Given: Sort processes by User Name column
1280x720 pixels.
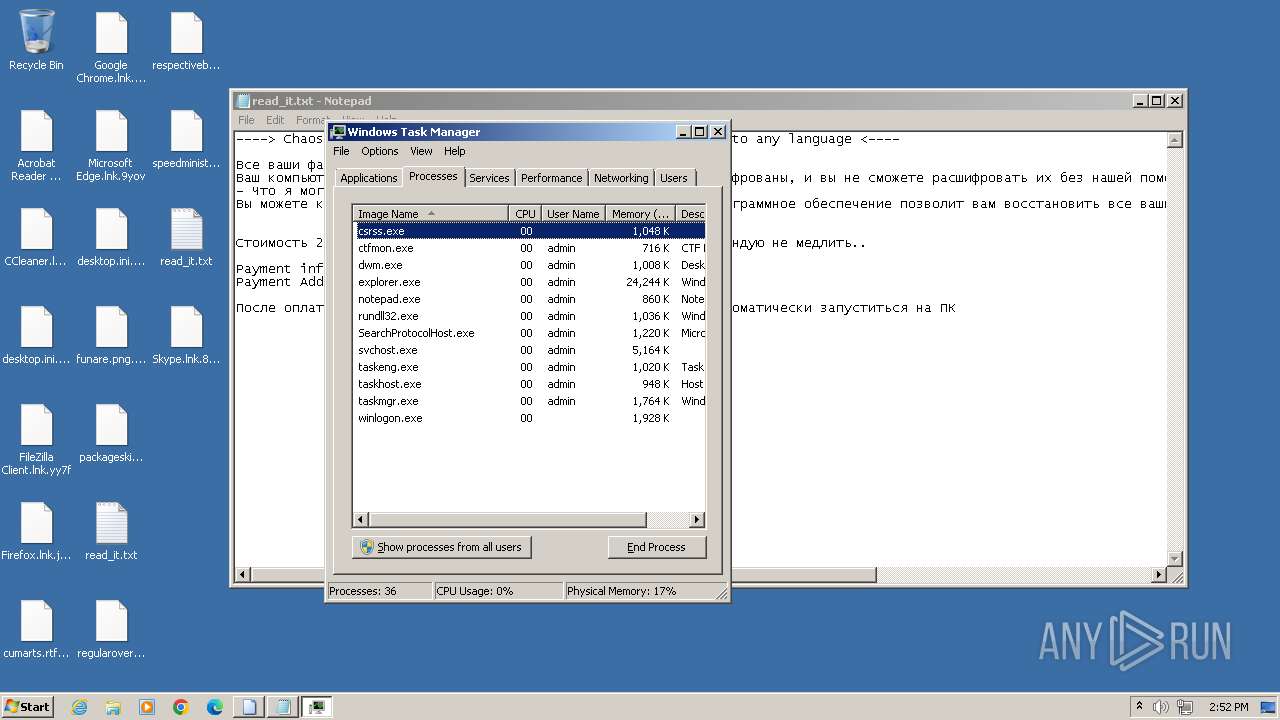Looking at the screenshot, I should [x=573, y=213].
